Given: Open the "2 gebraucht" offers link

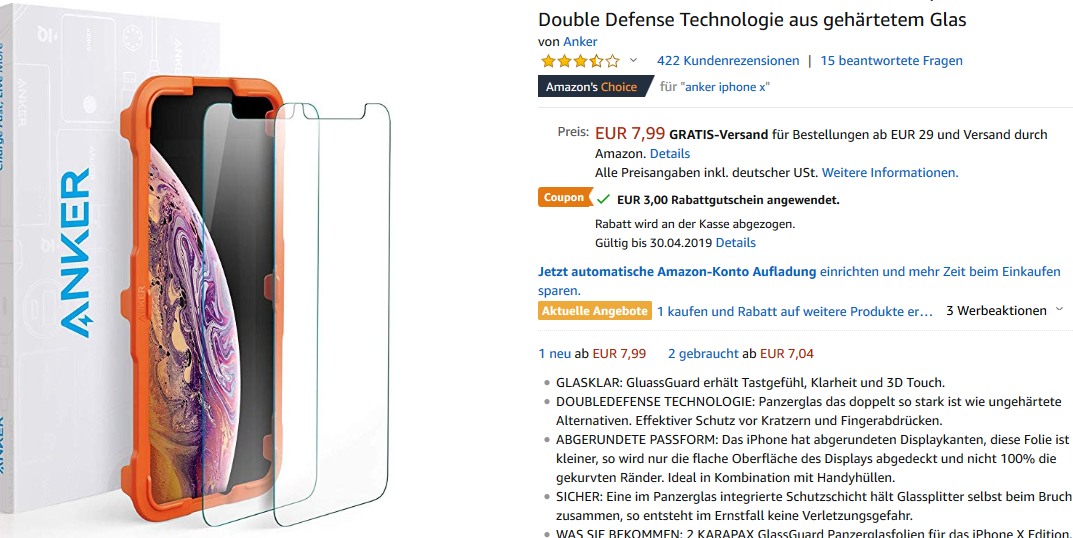Looking at the screenshot, I should pos(703,353).
